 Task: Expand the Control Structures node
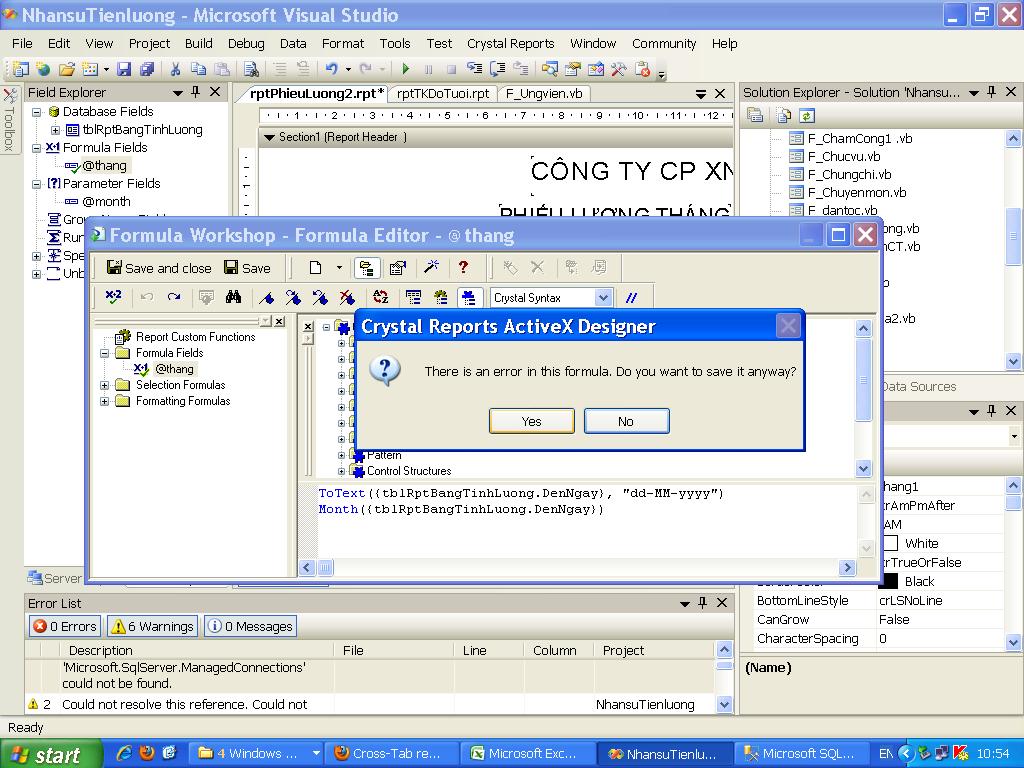(x=342, y=471)
